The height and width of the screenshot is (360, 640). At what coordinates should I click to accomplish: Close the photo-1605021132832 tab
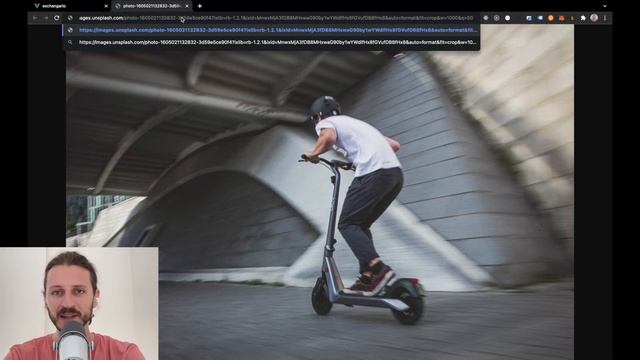[x=187, y=6]
